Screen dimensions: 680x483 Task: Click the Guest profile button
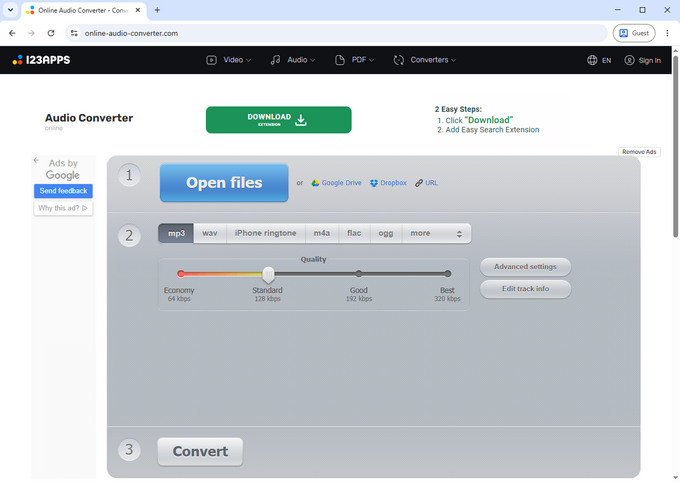(x=634, y=33)
